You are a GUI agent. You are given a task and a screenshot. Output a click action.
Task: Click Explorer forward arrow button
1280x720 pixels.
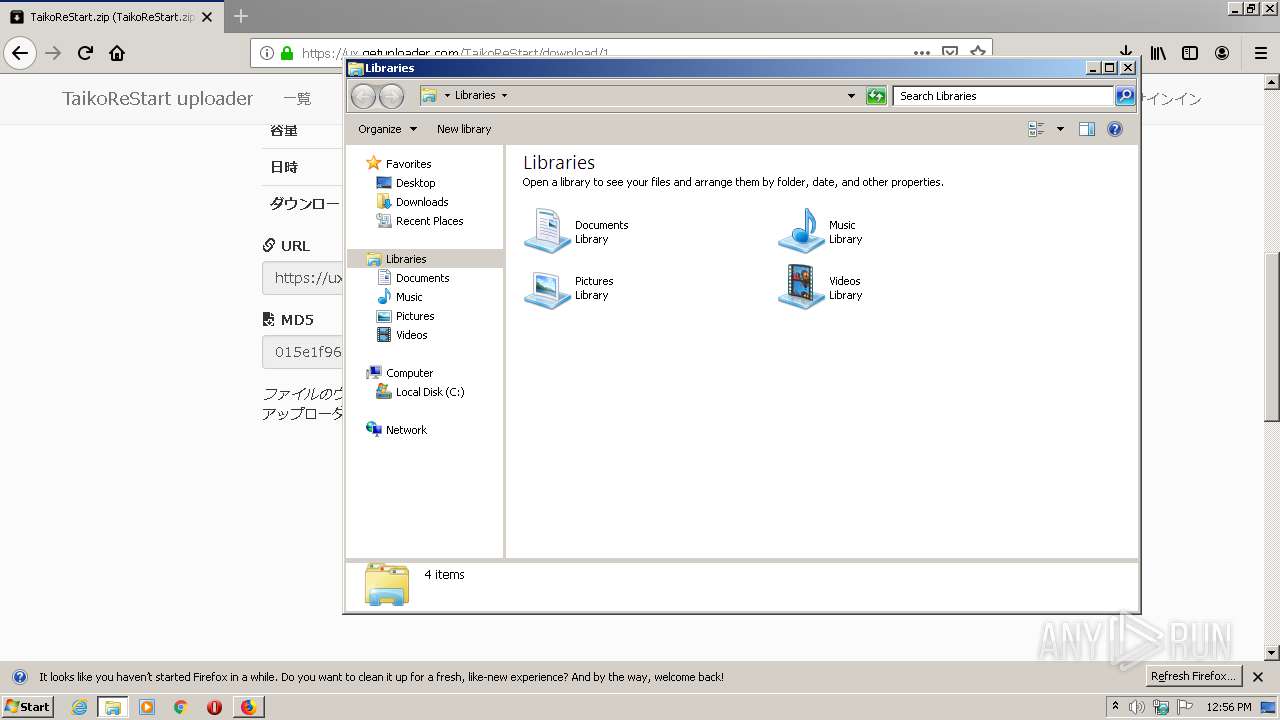tap(391, 96)
